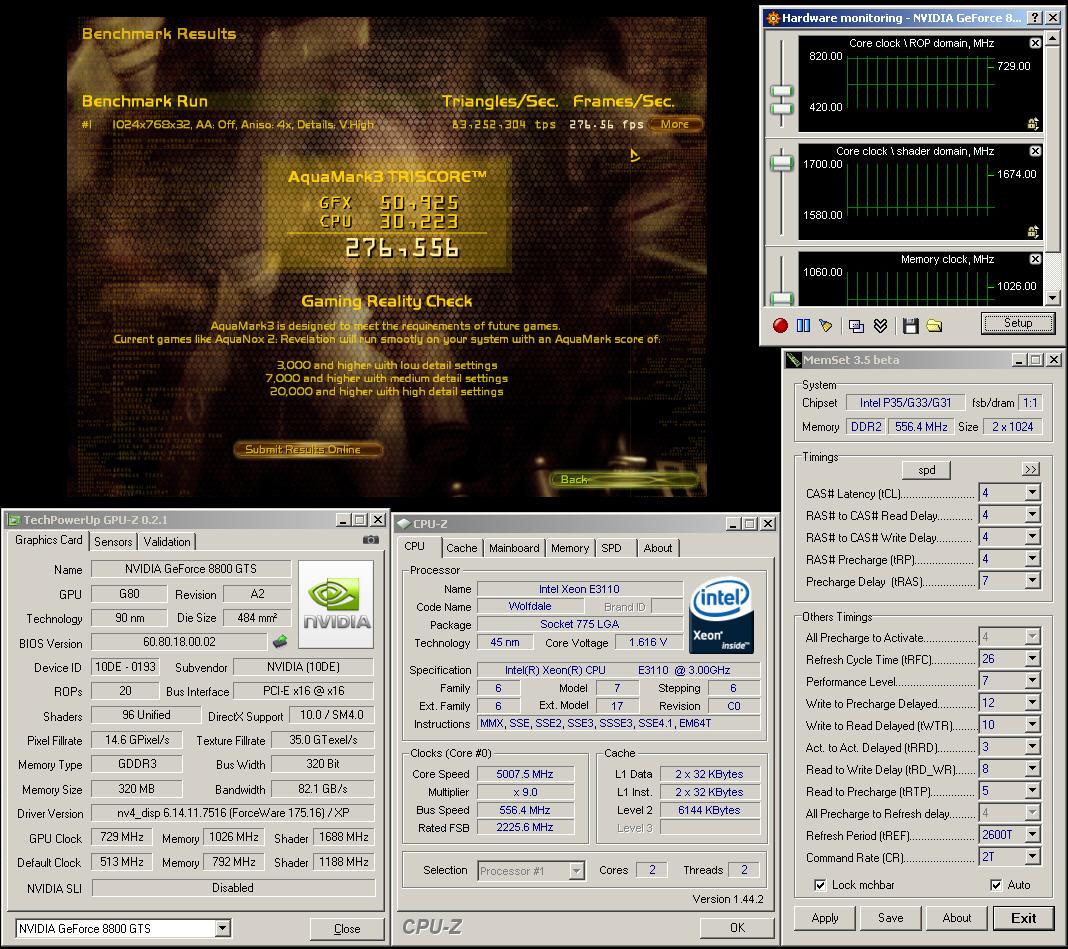Click the BIOS Version 60.80.18.00.02 field
Screen dimensions: 1068x949
179,642
